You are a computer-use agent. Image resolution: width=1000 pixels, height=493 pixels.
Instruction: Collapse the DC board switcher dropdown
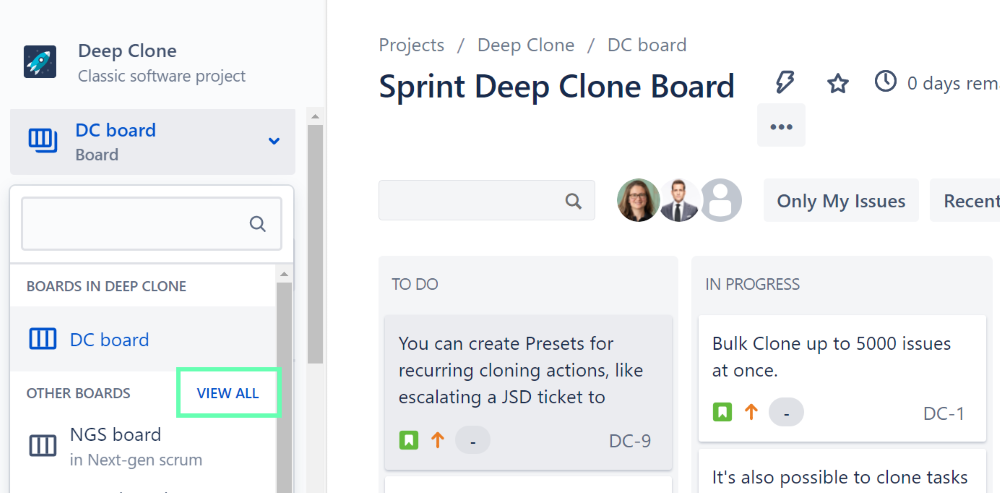coord(273,141)
